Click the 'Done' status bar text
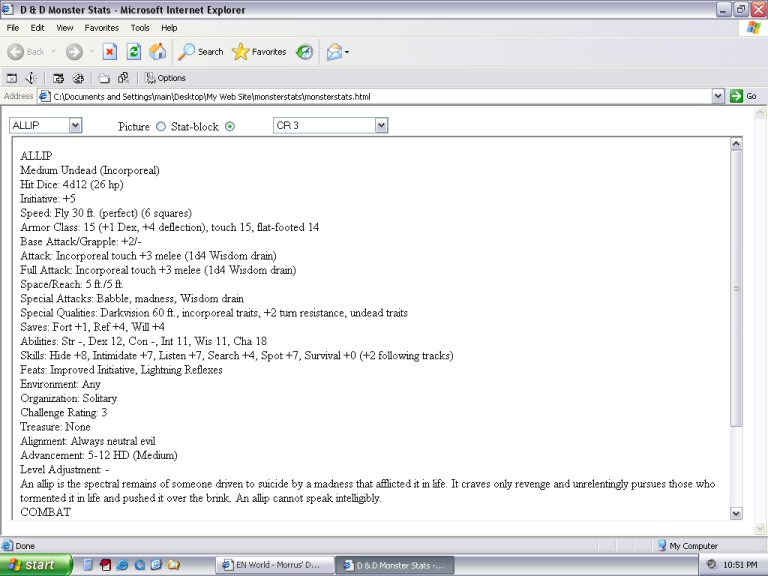This screenshot has width=768, height=576. [25, 546]
